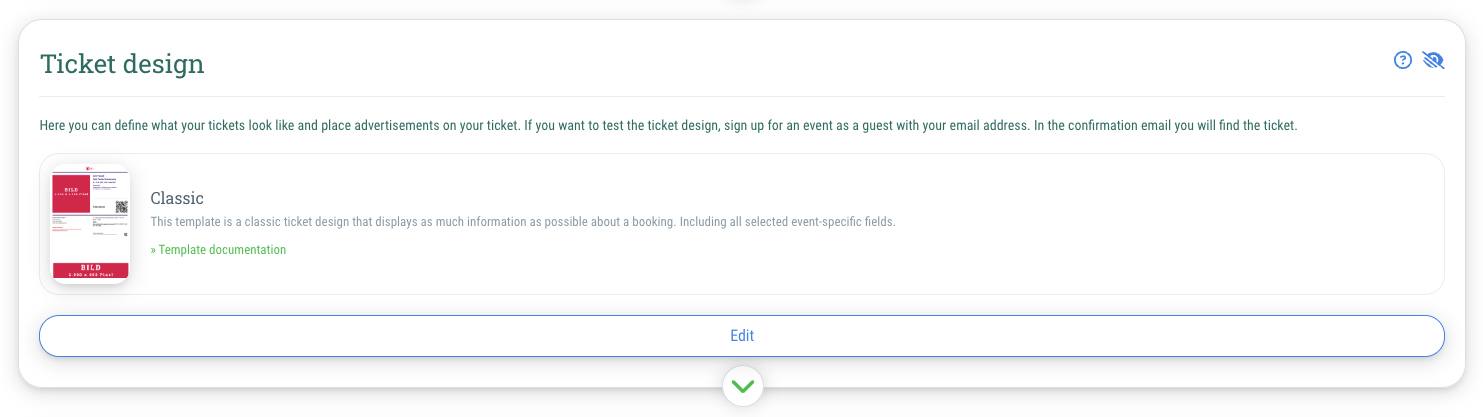Image resolution: width=1483 pixels, height=417 pixels.
Task: Click the » arrows before Template documentation
Action: [153, 250]
